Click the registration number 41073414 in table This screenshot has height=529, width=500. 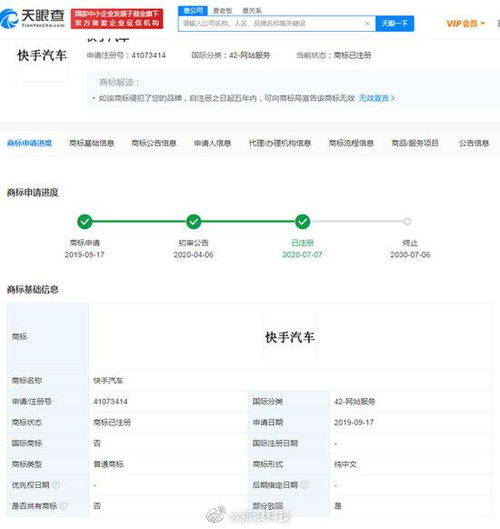coord(110,401)
